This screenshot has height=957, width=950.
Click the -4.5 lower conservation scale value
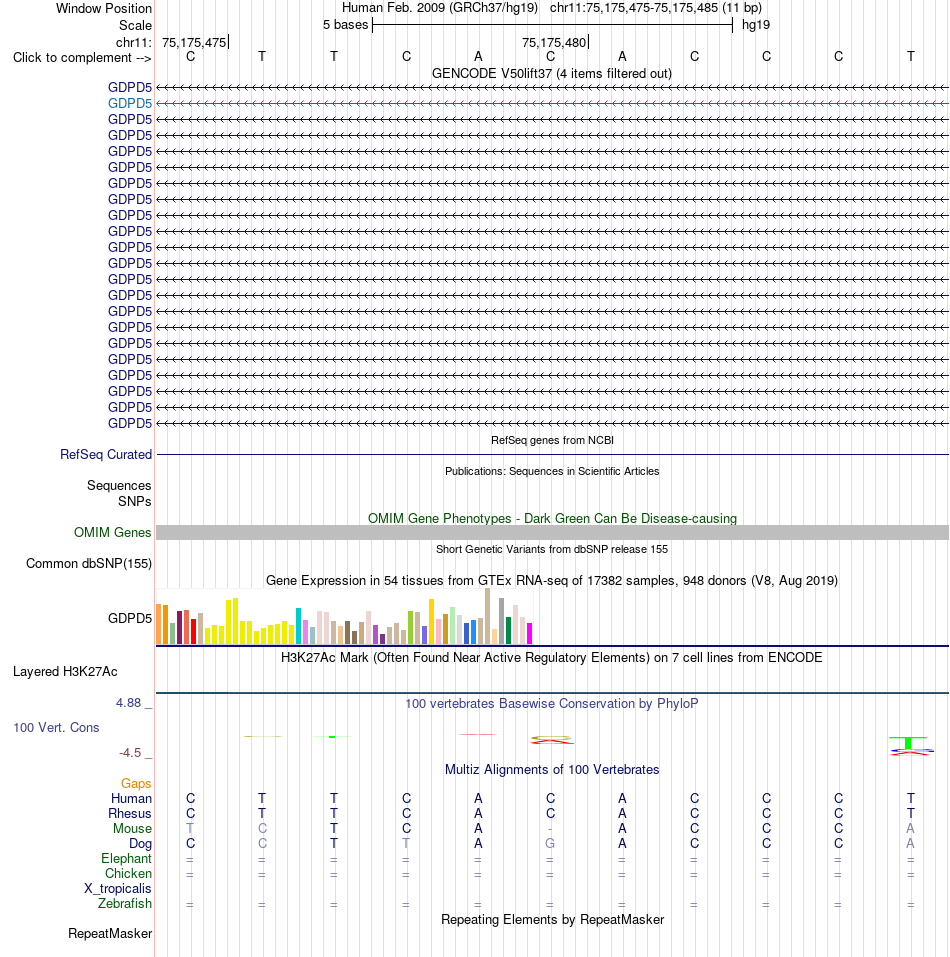pyautogui.click(x=130, y=753)
